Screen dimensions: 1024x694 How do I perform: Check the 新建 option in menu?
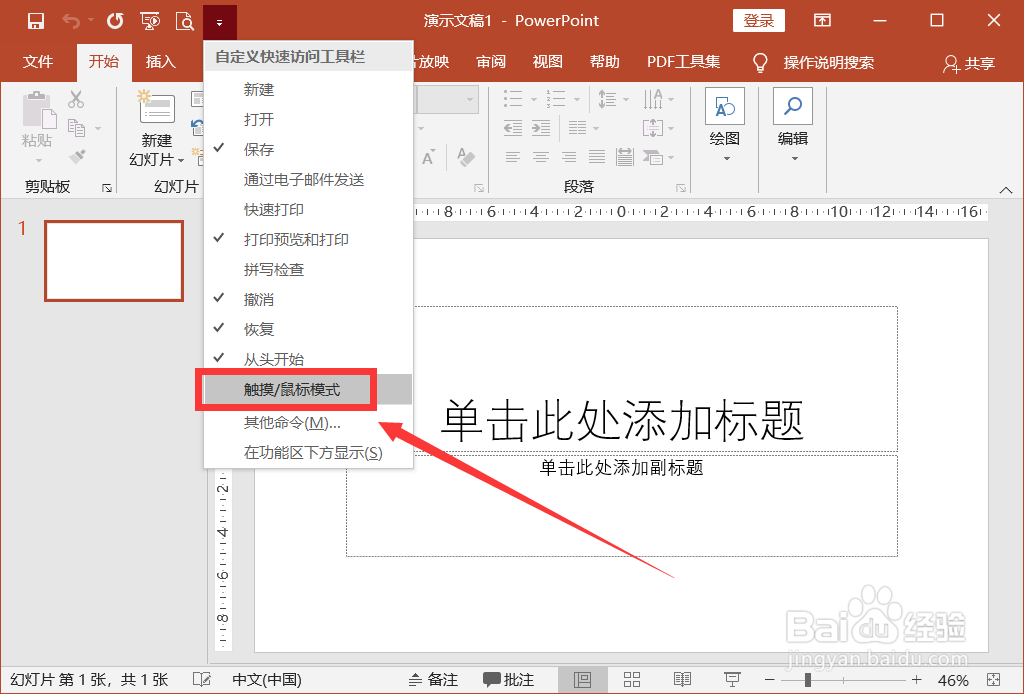click(x=308, y=89)
